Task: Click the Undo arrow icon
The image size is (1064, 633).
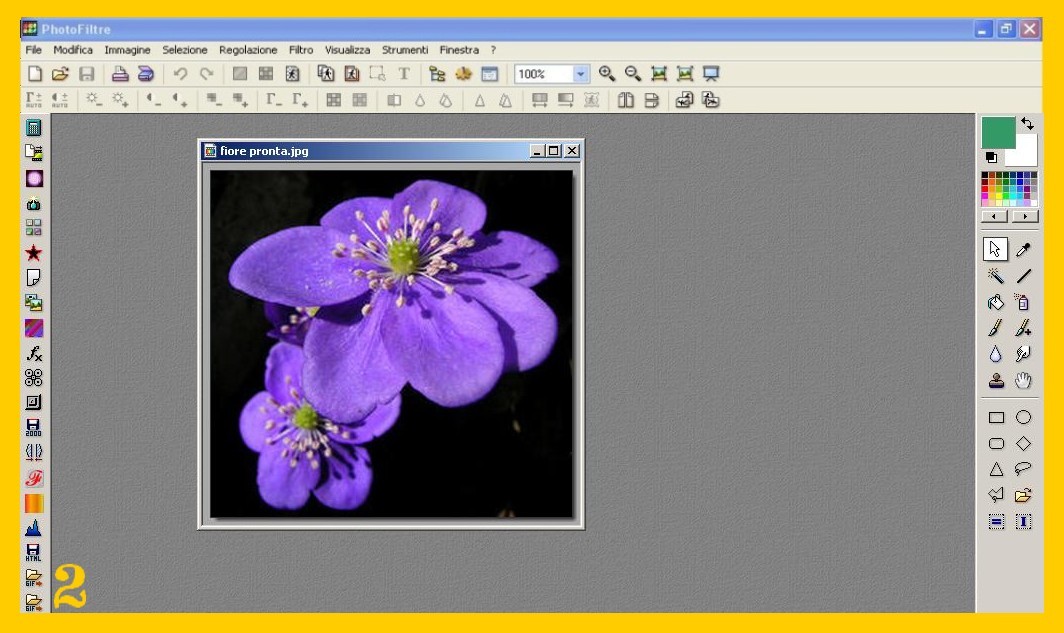Action: pos(180,74)
